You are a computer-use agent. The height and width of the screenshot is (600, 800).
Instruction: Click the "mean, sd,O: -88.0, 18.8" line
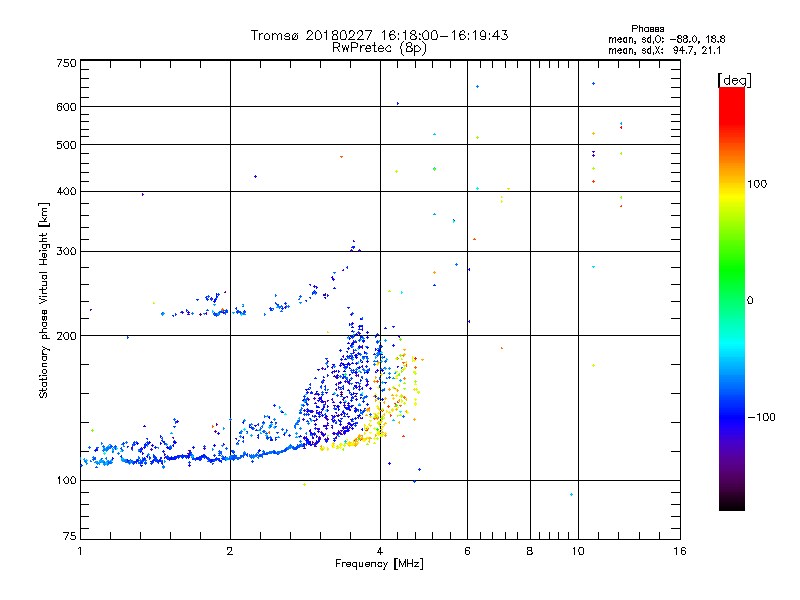pyautogui.click(x=666, y=39)
